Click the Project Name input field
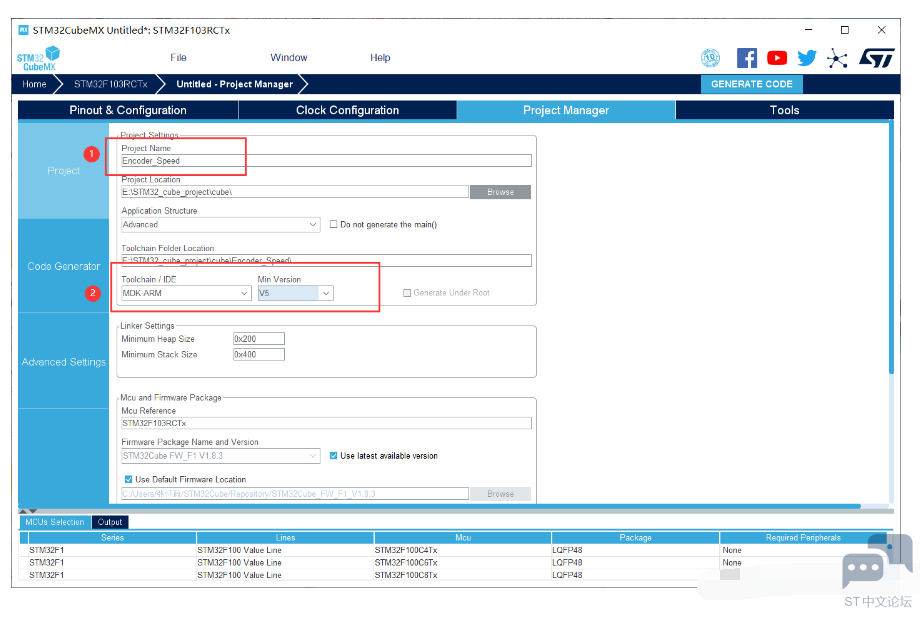The image size is (921, 617). pyautogui.click(x=326, y=161)
